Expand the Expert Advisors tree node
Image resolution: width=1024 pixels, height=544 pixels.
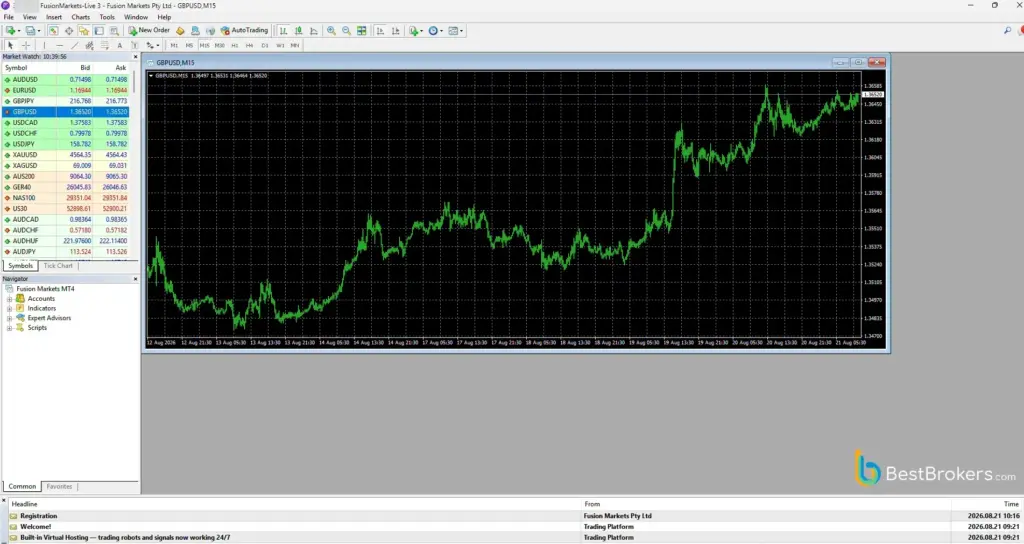[9, 318]
